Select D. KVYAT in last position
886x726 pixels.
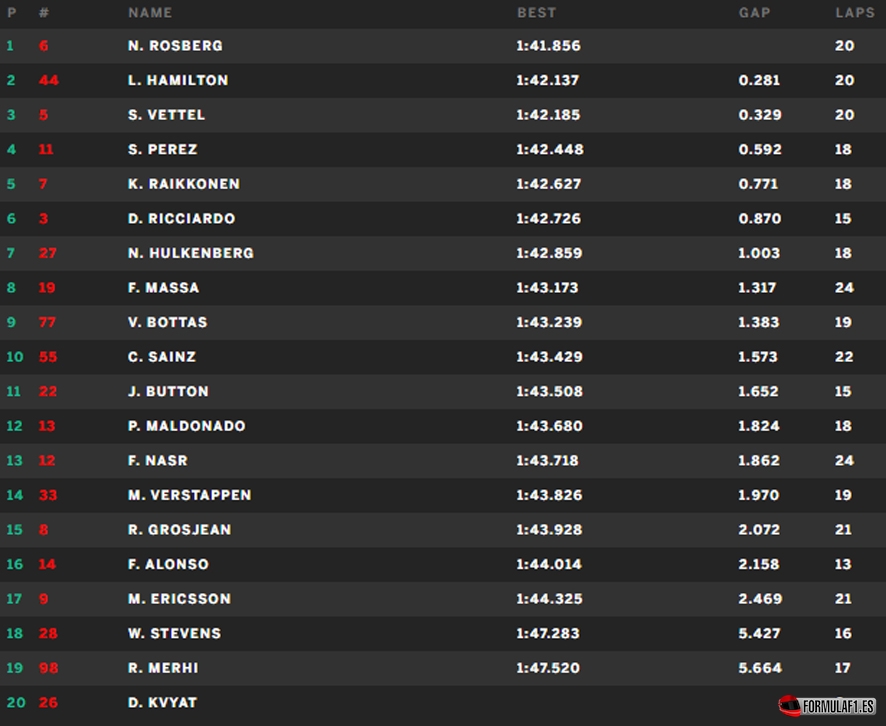click(x=162, y=702)
